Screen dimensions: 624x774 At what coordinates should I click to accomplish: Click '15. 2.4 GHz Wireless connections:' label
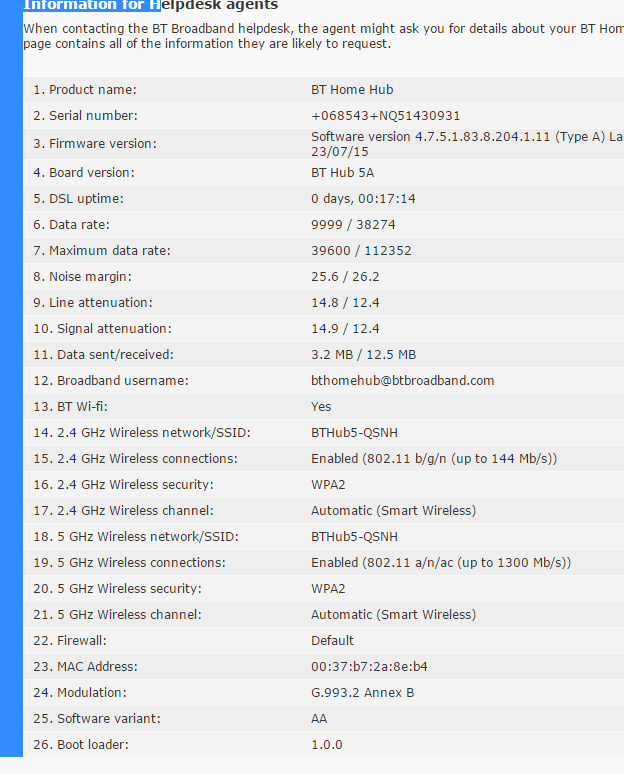tap(135, 459)
